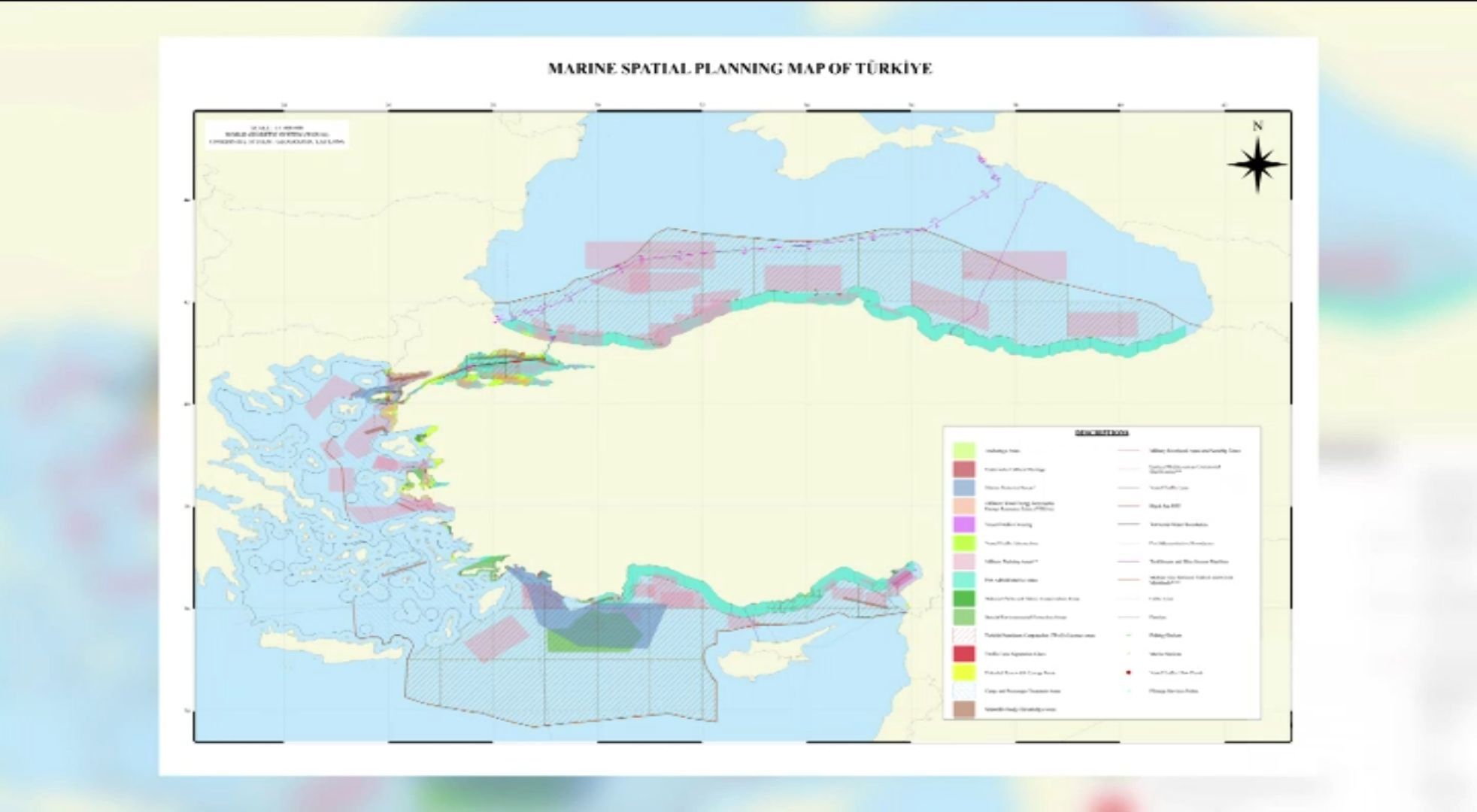Image resolution: width=1477 pixels, height=812 pixels.
Task: Click the scale and coordinate system info box
Action: click(x=278, y=135)
